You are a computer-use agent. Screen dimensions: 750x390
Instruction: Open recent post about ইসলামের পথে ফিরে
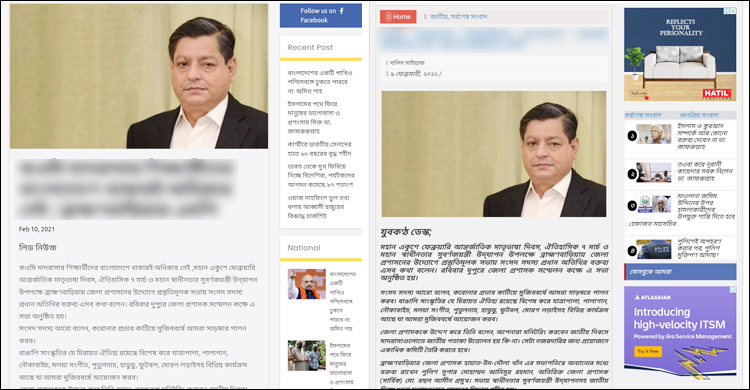pos(314,117)
